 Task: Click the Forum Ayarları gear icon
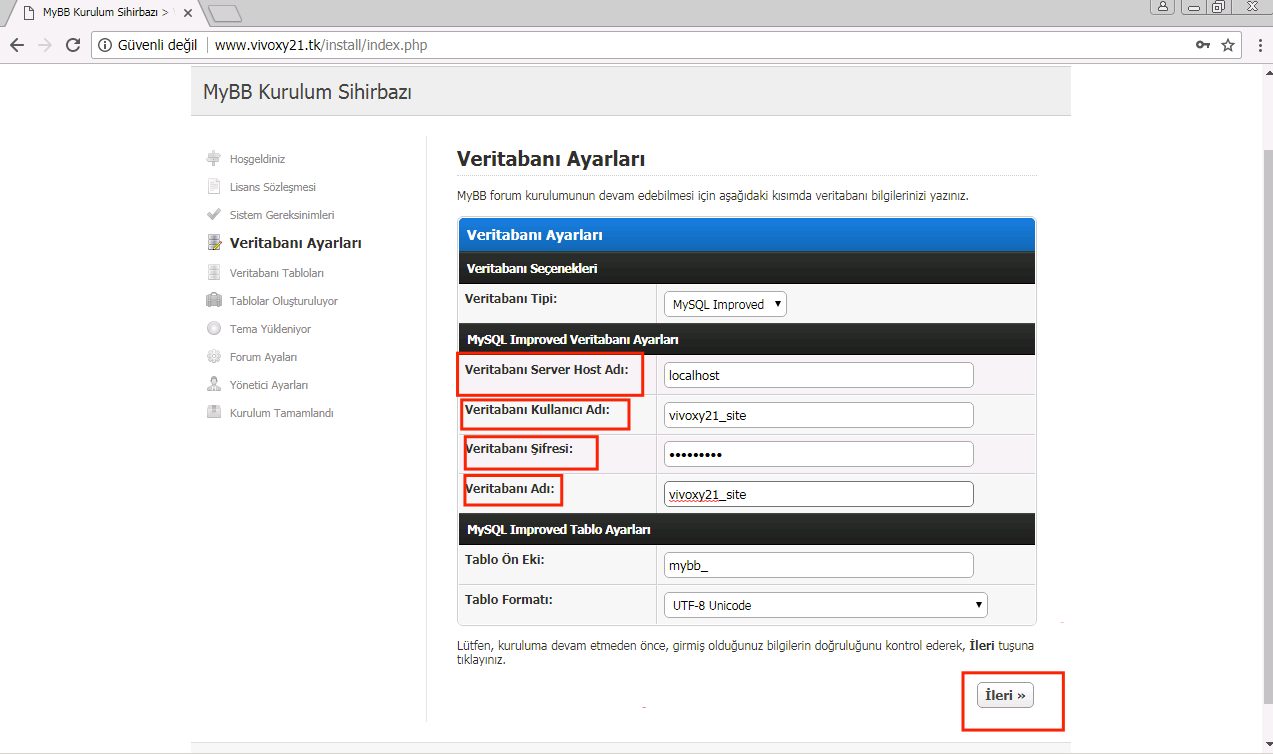(213, 356)
